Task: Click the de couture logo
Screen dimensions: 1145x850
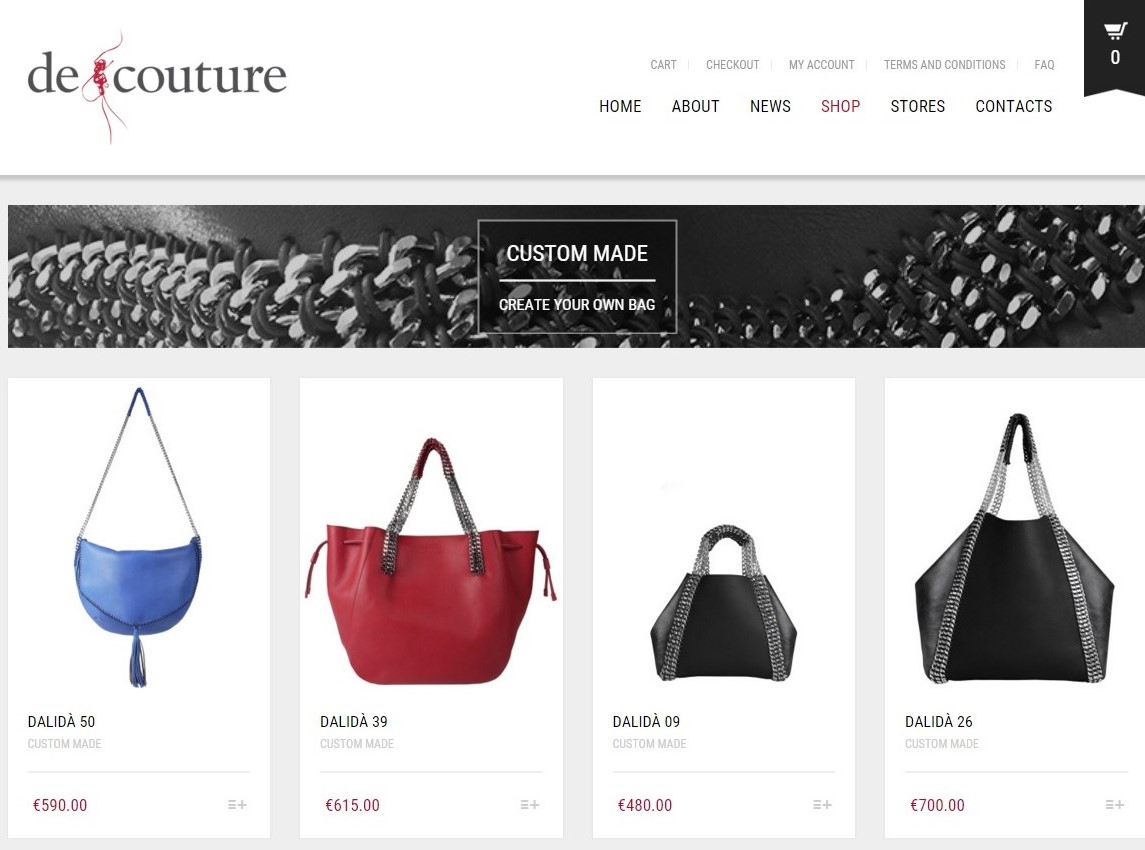Action: coord(156,86)
